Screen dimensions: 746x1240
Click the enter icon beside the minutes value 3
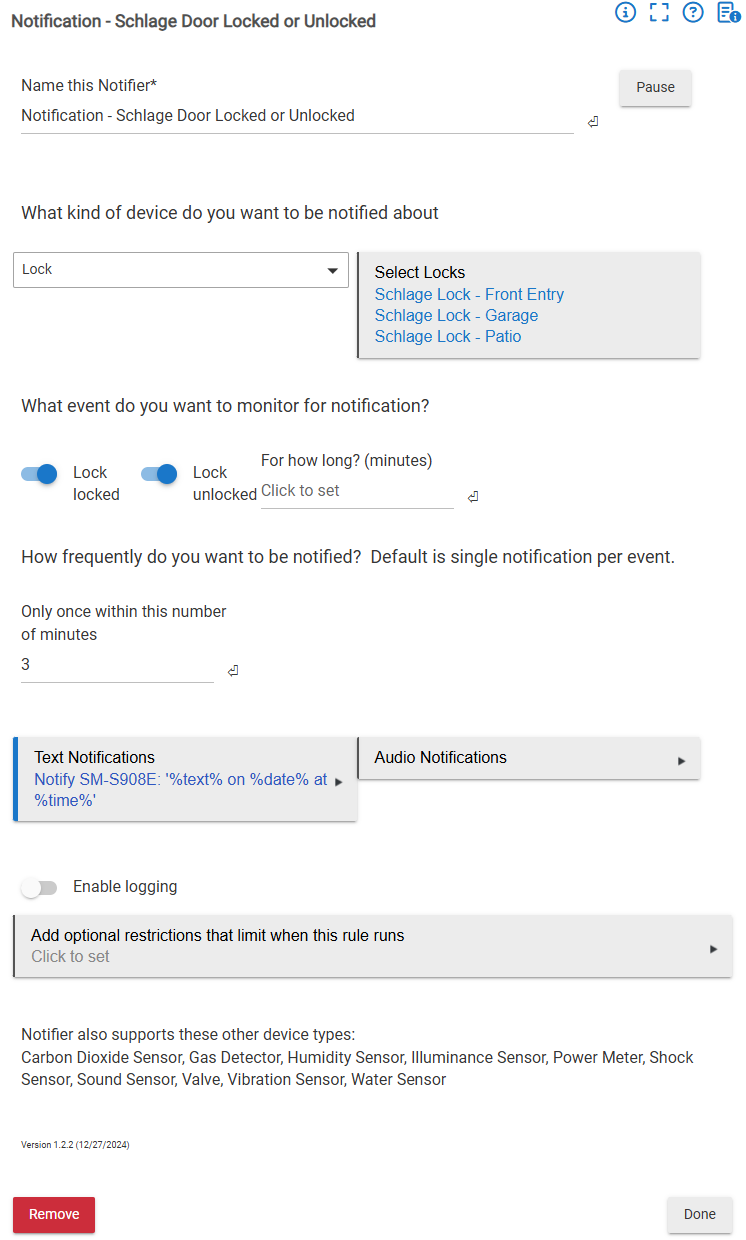(x=233, y=671)
